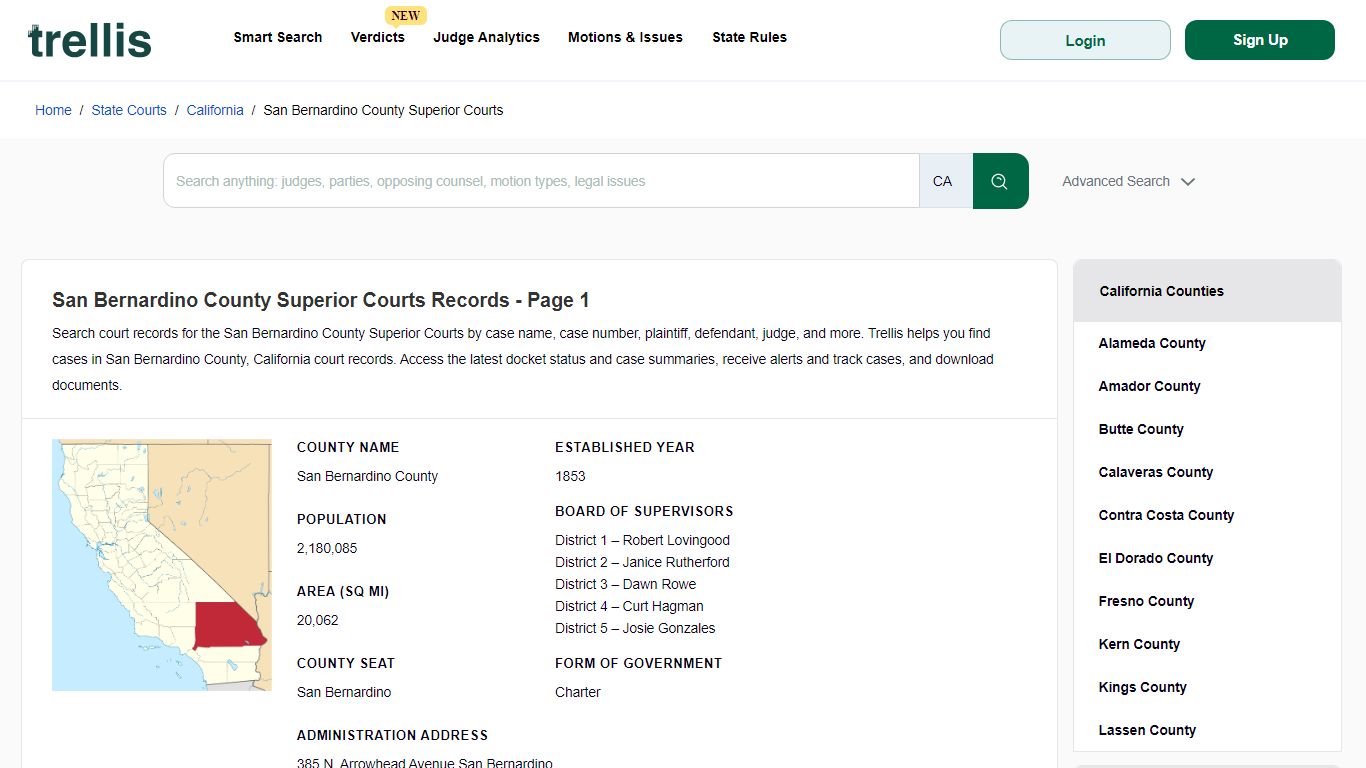Click the Login button

click(x=1085, y=40)
